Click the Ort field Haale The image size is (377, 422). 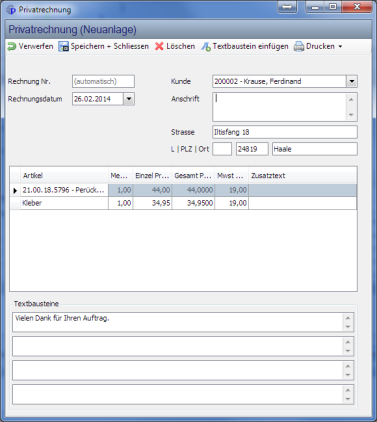(x=315, y=149)
